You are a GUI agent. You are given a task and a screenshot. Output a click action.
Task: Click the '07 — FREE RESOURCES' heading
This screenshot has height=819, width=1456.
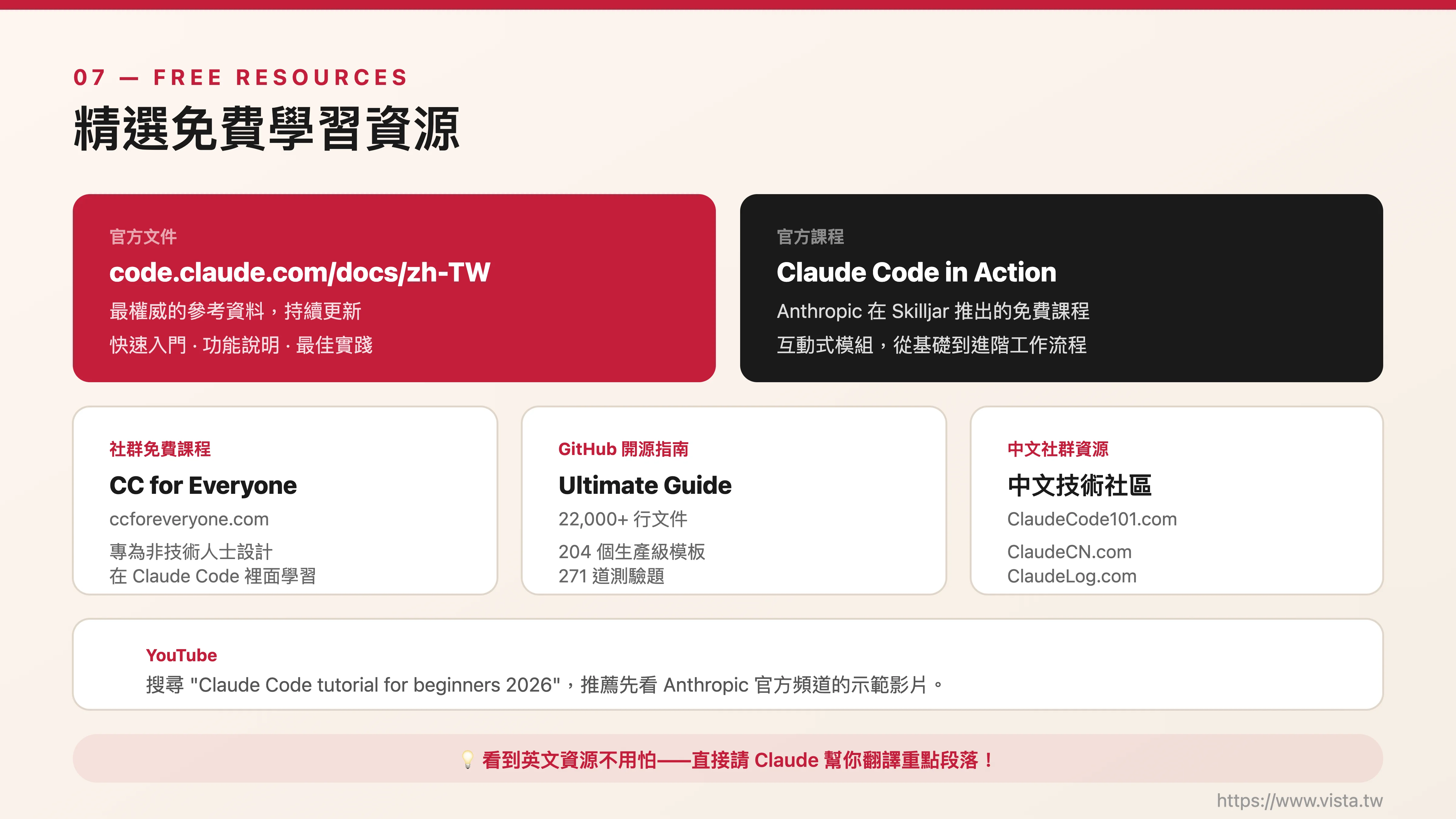click(x=240, y=77)
